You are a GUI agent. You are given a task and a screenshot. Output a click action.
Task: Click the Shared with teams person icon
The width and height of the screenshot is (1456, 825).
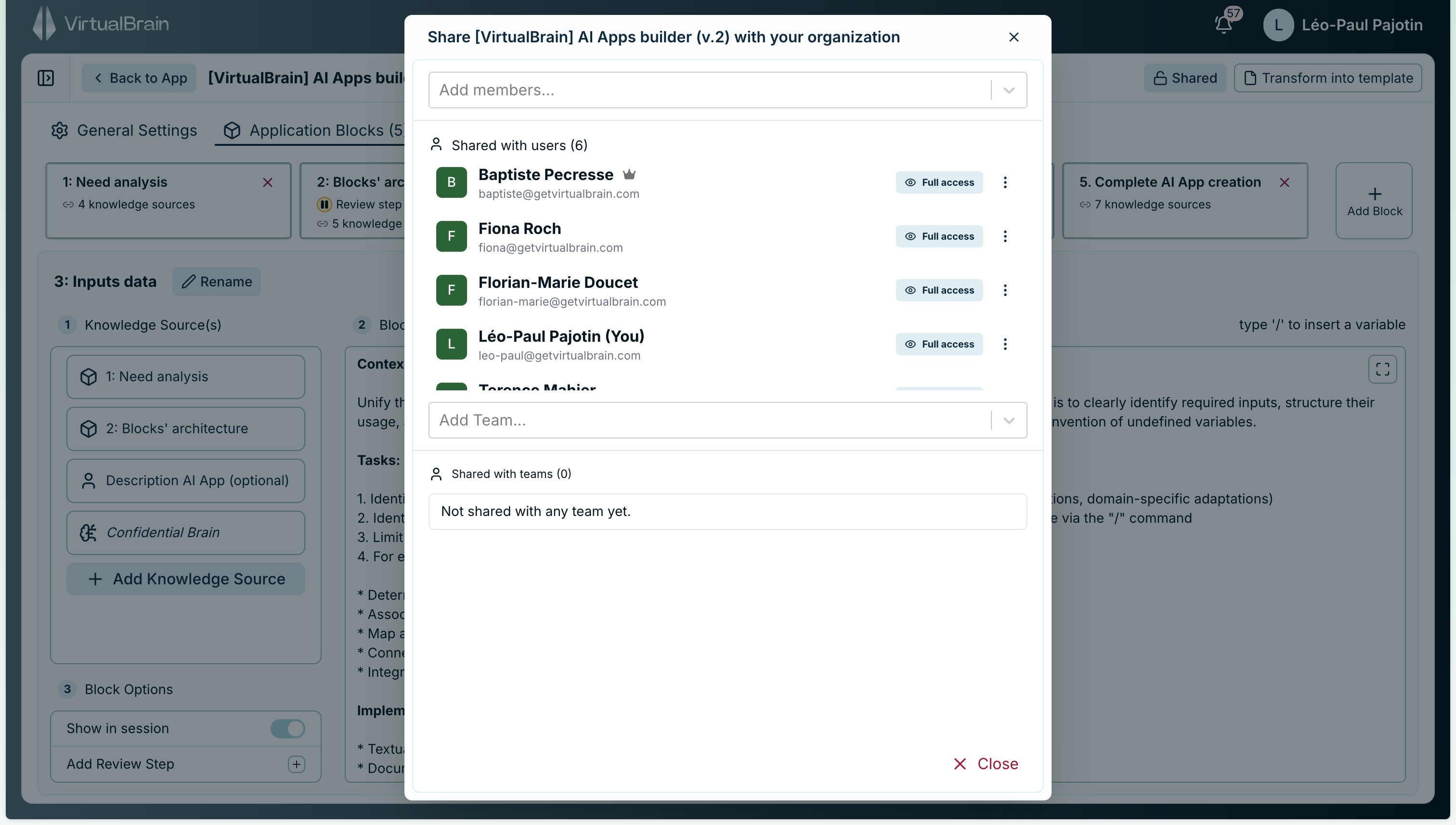click(x=436, y=474)
